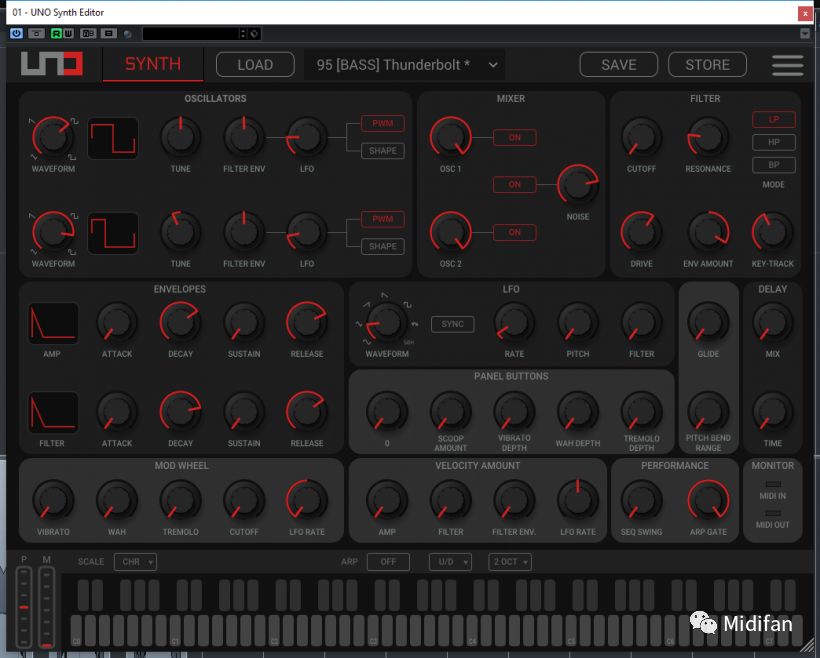Click the oscillator 1 FILTER ENV knob
Screen dimensions: 820x658
(x=244, y=138)
